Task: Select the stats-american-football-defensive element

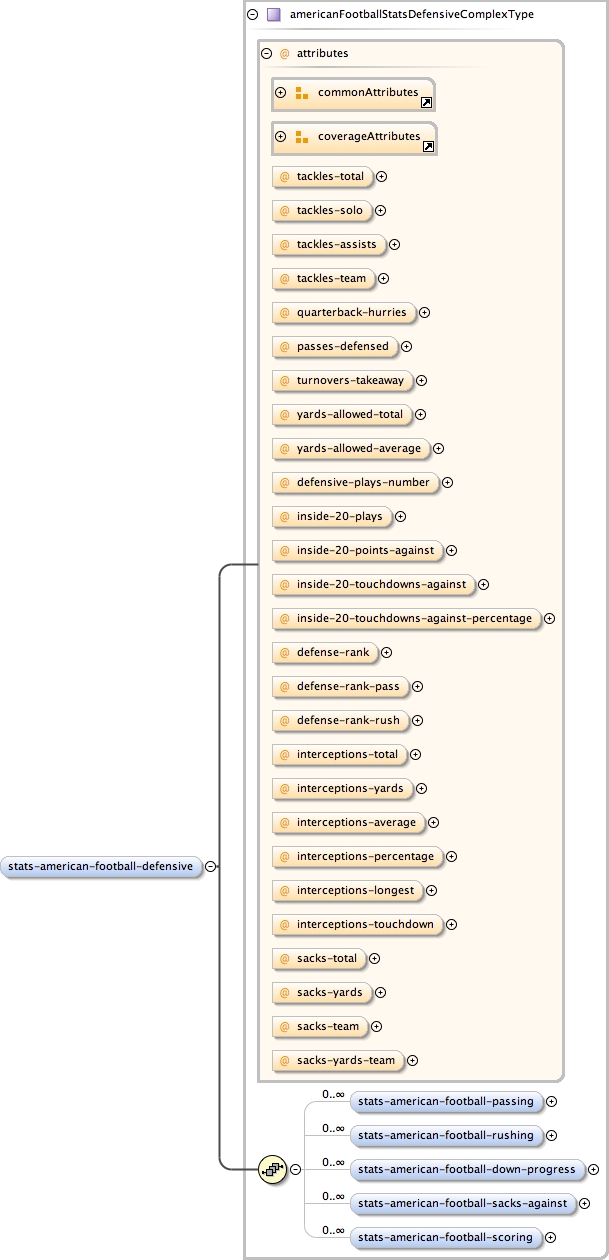Action: tap(100, 867)
